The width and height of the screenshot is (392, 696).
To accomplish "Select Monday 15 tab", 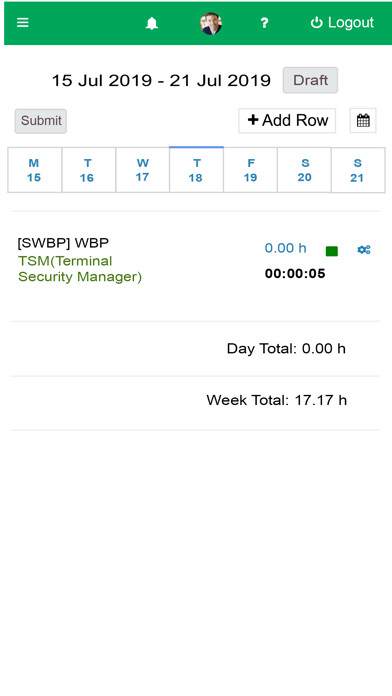I will [34, 170].
